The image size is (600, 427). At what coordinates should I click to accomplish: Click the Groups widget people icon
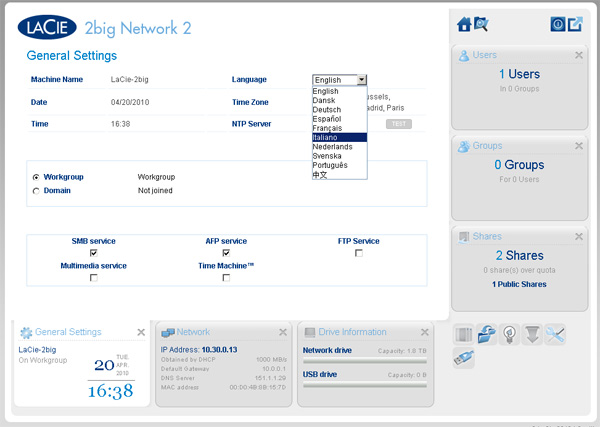tap(464, 146)
